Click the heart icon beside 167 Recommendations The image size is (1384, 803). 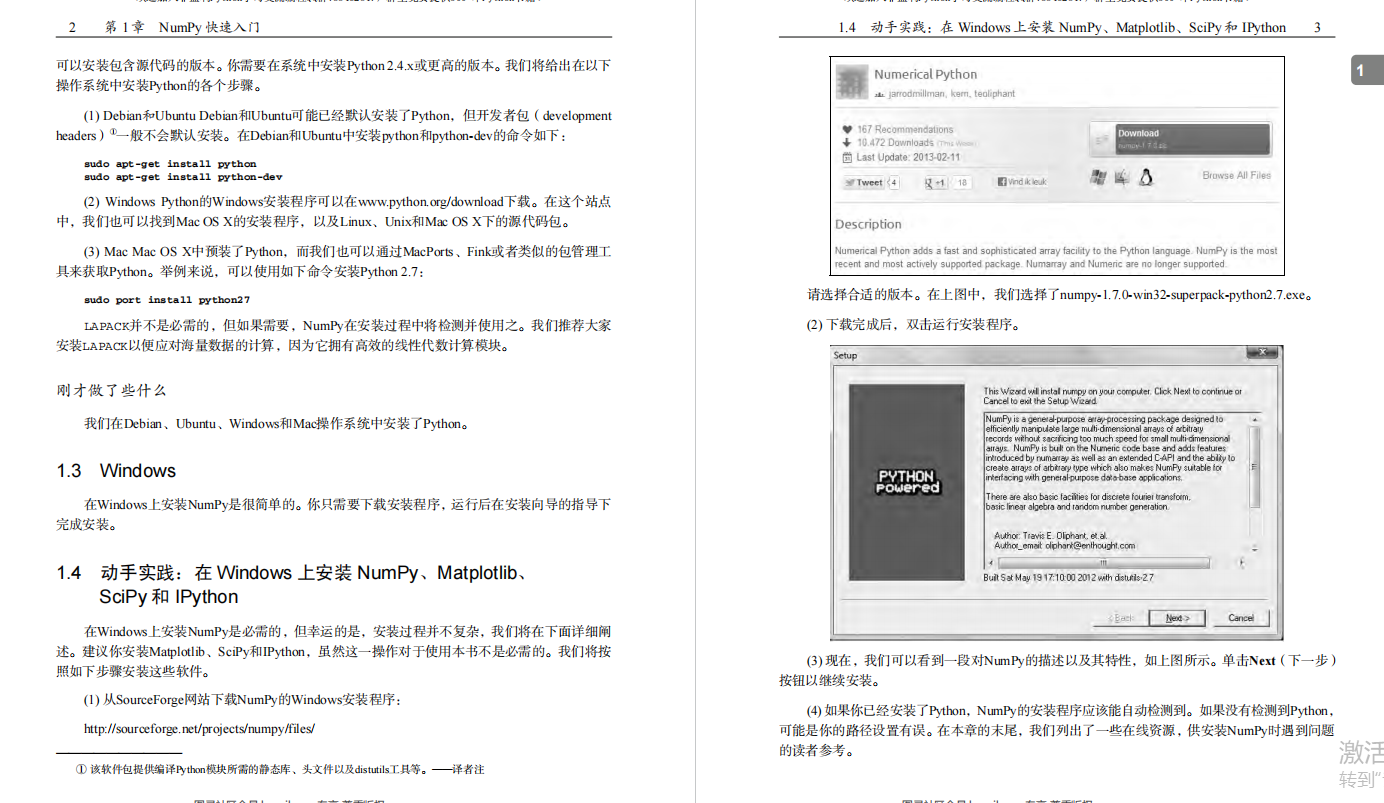[x=847, y=129]
